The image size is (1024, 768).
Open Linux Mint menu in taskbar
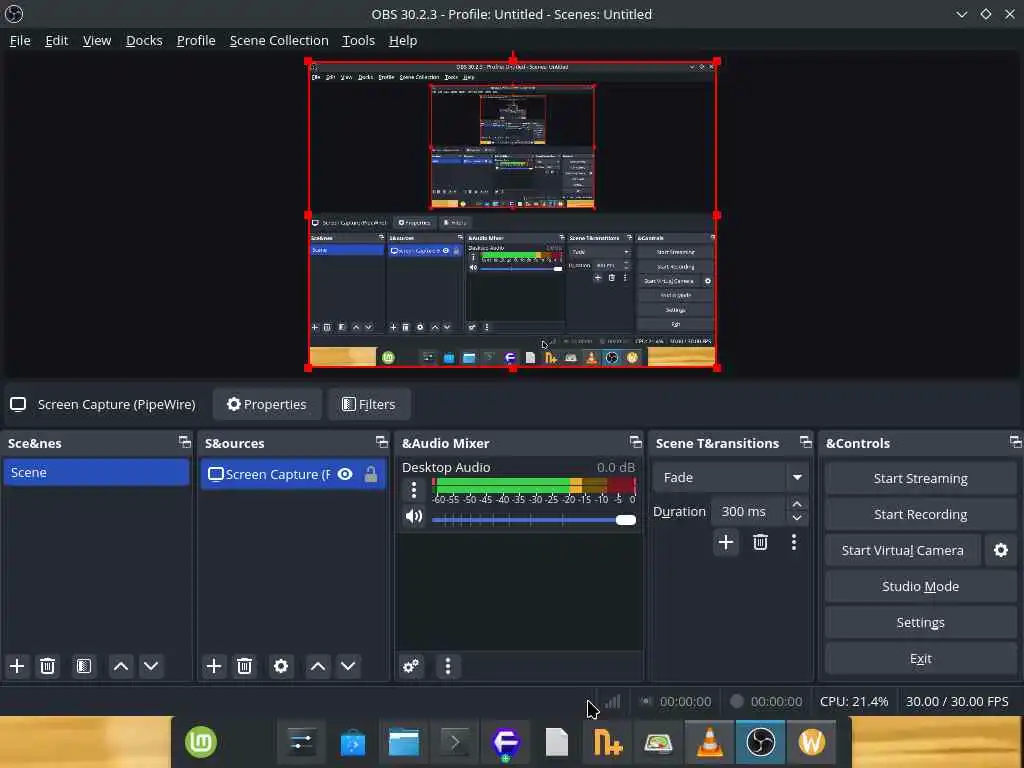200,743
